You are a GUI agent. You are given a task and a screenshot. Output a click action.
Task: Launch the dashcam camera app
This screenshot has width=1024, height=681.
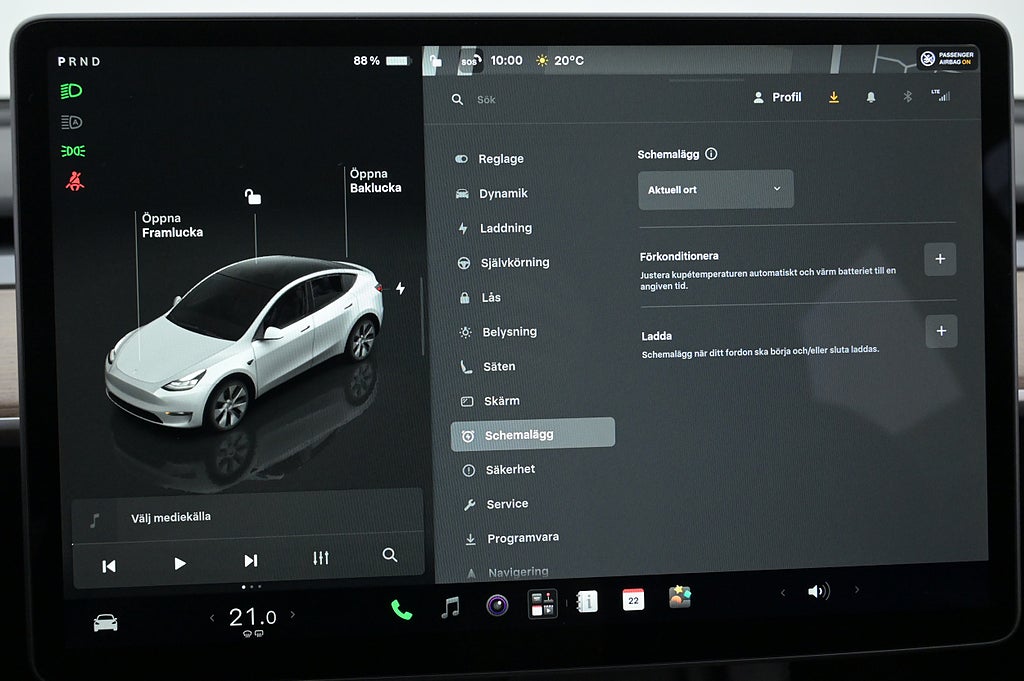498,605
